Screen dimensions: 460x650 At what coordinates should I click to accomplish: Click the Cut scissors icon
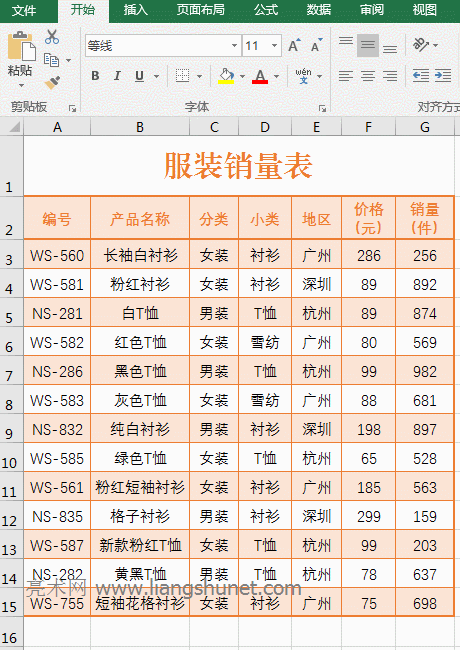(x=52, y=37)
